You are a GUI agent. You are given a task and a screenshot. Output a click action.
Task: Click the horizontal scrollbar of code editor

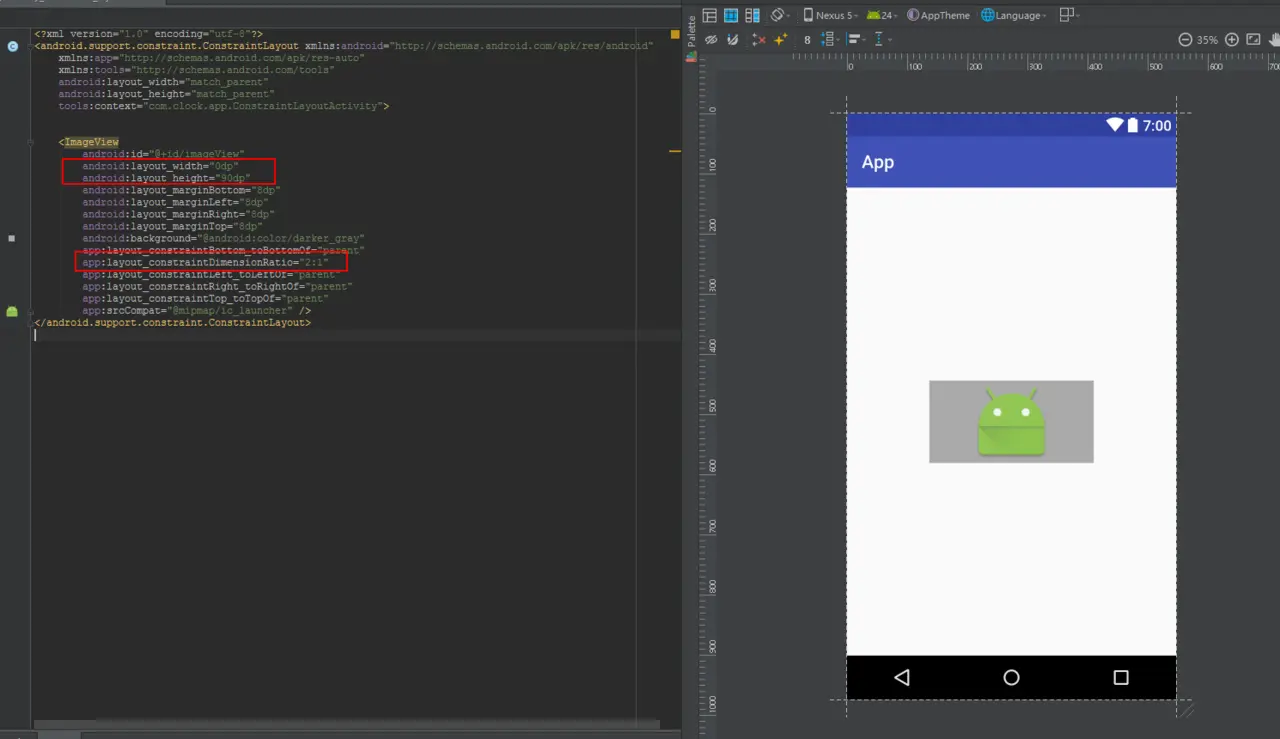coord(346,724)
